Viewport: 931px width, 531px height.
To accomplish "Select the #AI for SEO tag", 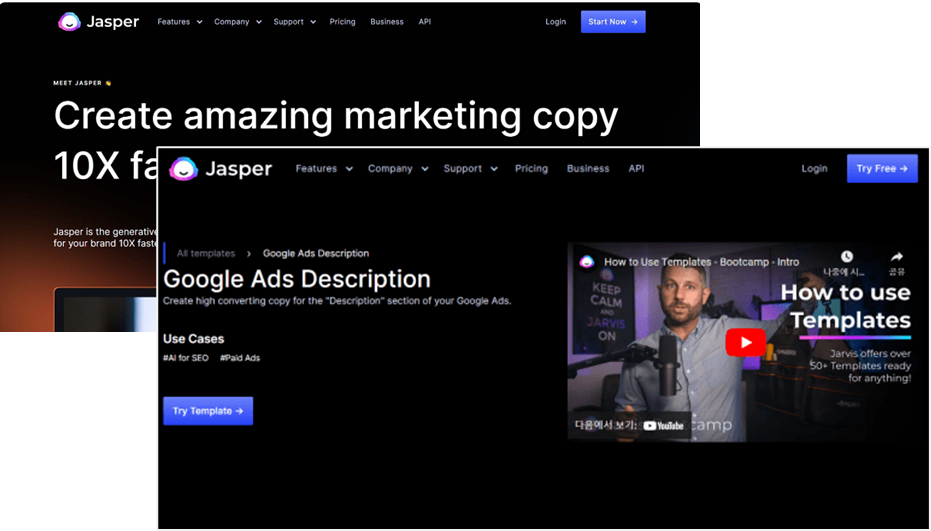I will coord(186,358).
